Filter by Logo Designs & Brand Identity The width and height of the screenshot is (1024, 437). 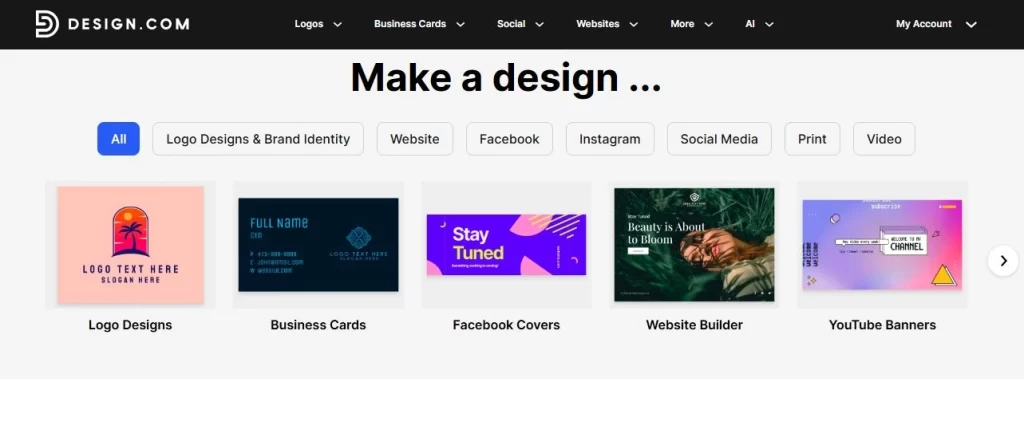point(258,138)
